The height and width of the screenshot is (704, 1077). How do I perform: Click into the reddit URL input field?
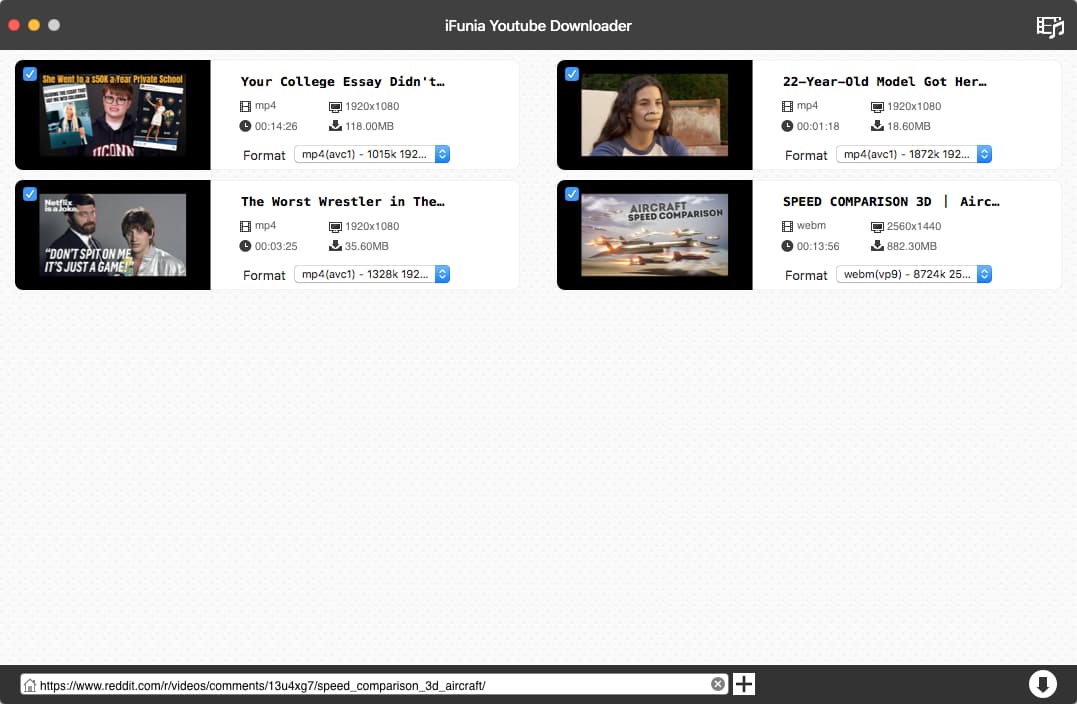pyautogui.click(x=370, y=685)
